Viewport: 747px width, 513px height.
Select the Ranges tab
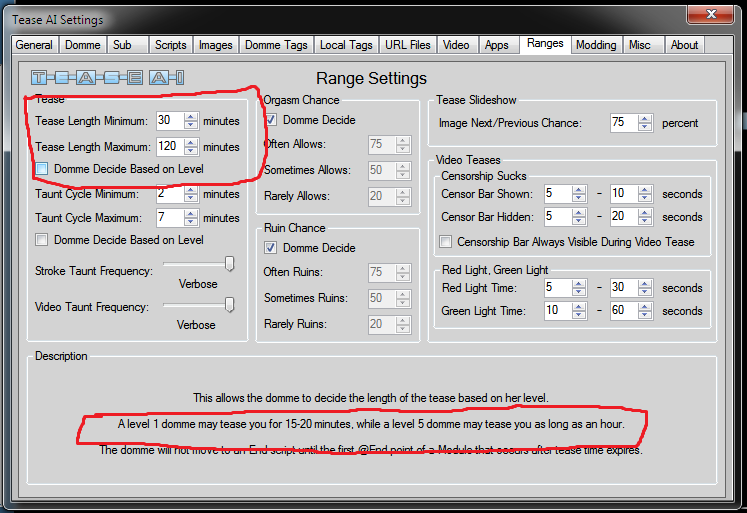click(x=545, y=43)
